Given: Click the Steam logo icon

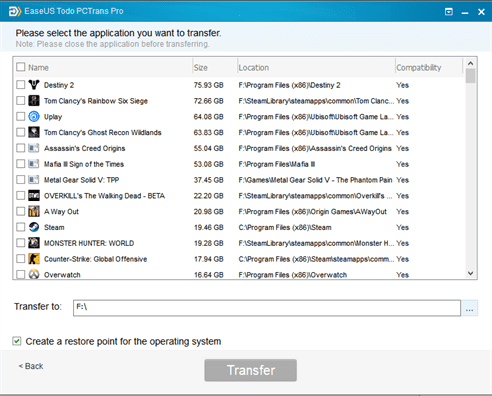Looking at the screenshot, I should pos(34,227).
